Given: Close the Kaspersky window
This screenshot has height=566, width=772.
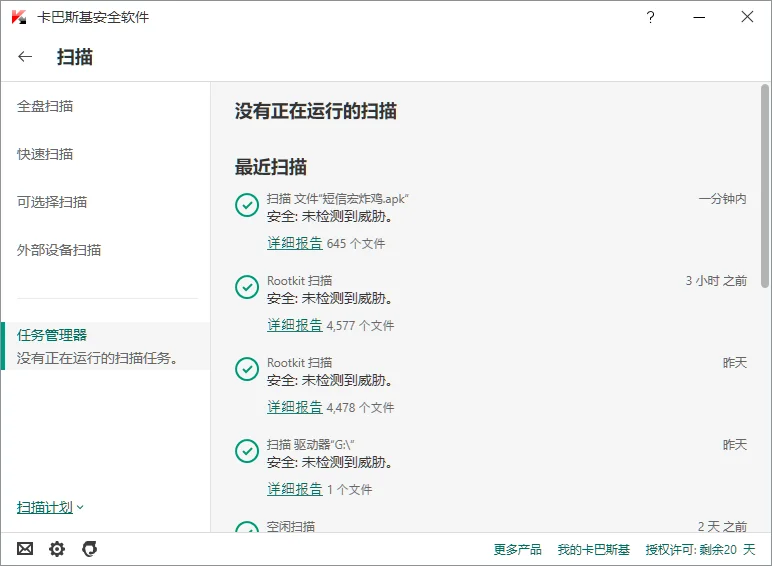Looking at the screenshot, I should (x=747, y=17).
